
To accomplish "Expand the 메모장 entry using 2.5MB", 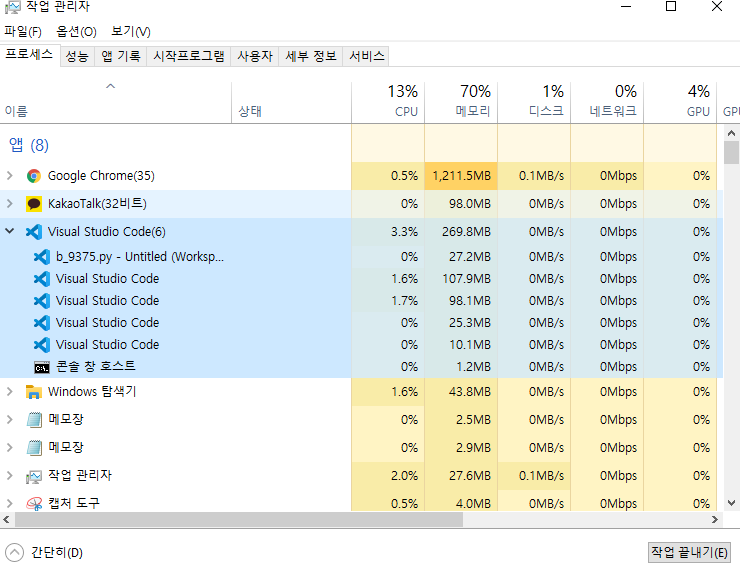I will pyautogui.click(x=9, y=420).
